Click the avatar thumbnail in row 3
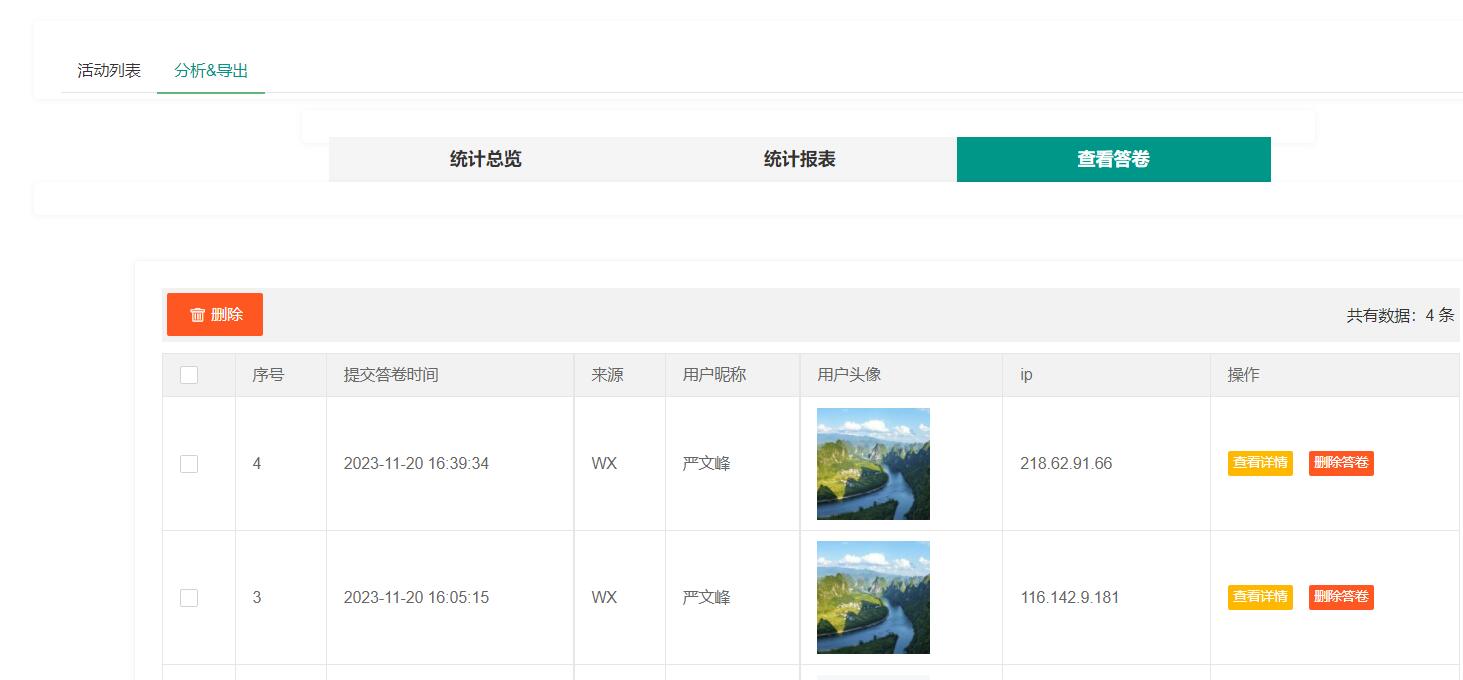Viewport: 1463px width, 680px height. point(873,597)
